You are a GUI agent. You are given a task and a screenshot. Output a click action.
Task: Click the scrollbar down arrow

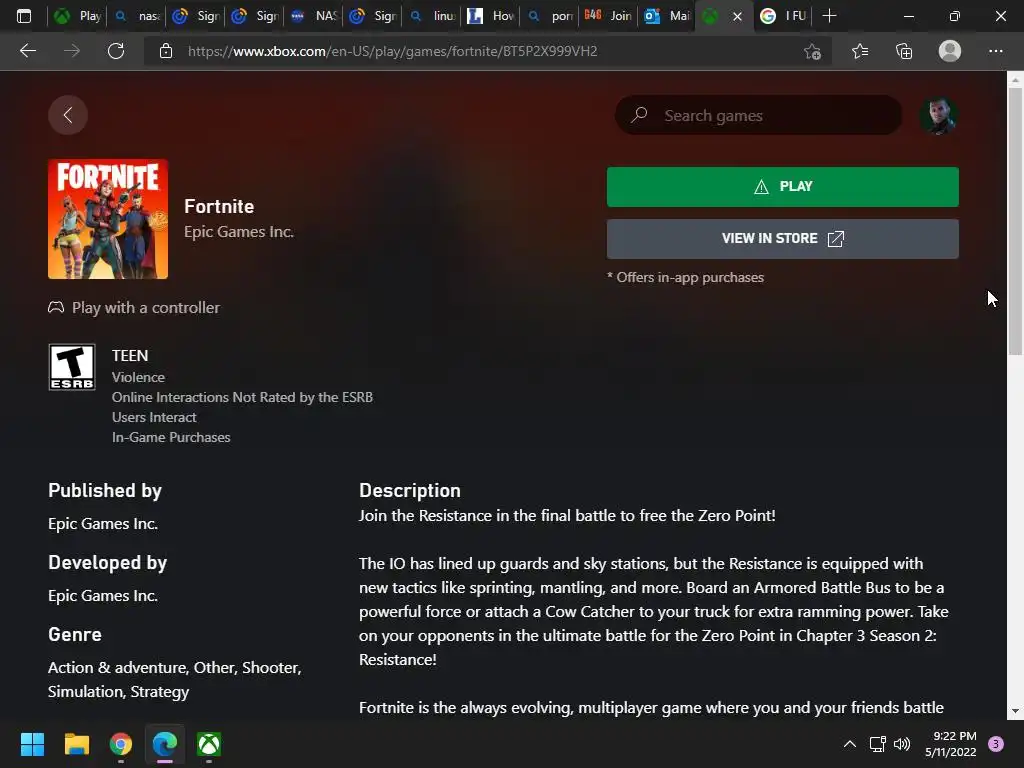pos(1015,711)
